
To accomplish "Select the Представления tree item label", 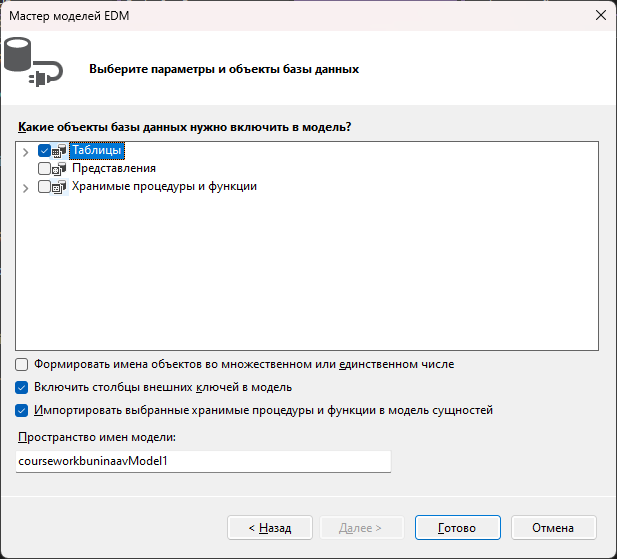I will [x=114, y=168].
